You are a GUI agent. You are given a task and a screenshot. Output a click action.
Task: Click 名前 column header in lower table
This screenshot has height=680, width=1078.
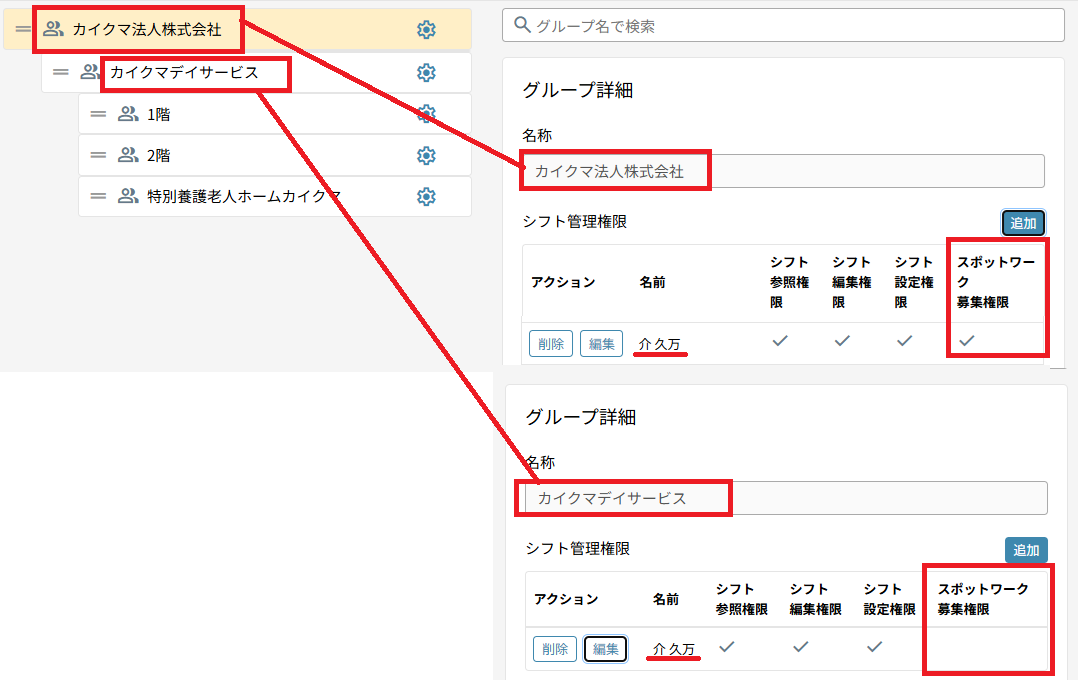coord(666,599)
